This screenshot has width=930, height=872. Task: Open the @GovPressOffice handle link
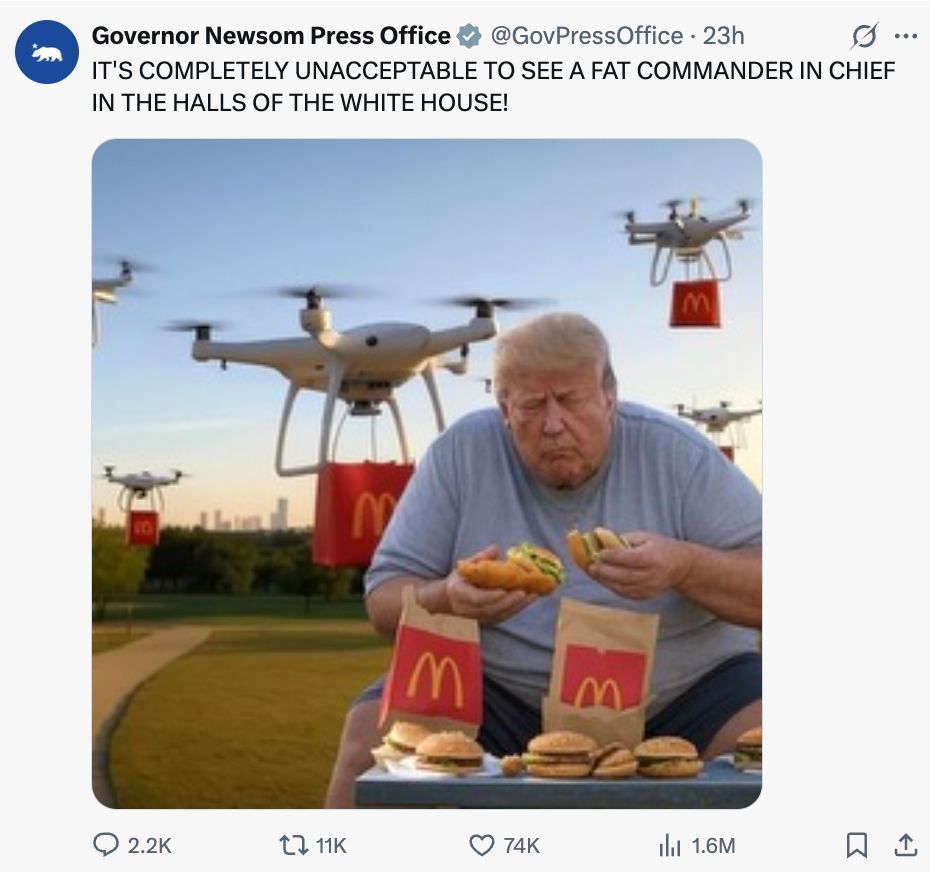point(587,36)
